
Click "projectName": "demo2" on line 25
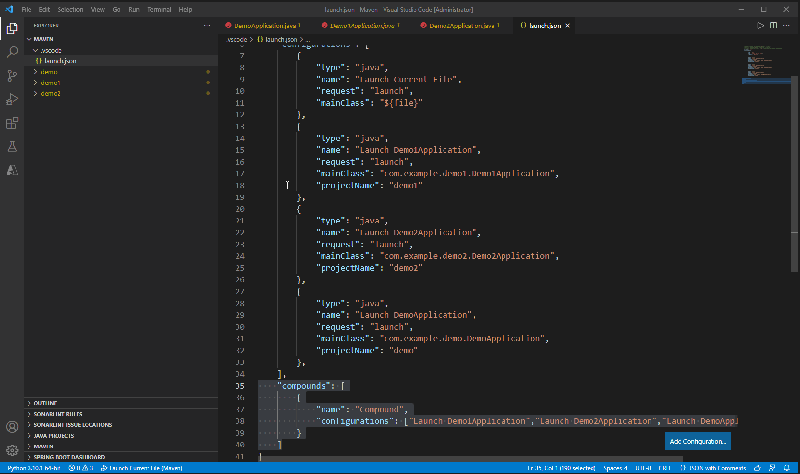point(369,268)
